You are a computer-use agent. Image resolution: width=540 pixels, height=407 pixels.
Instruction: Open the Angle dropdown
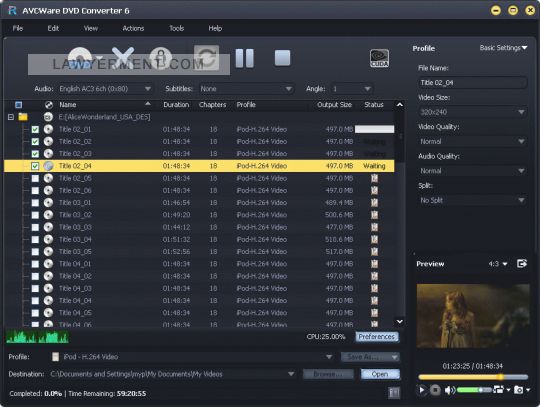[352, 89]
